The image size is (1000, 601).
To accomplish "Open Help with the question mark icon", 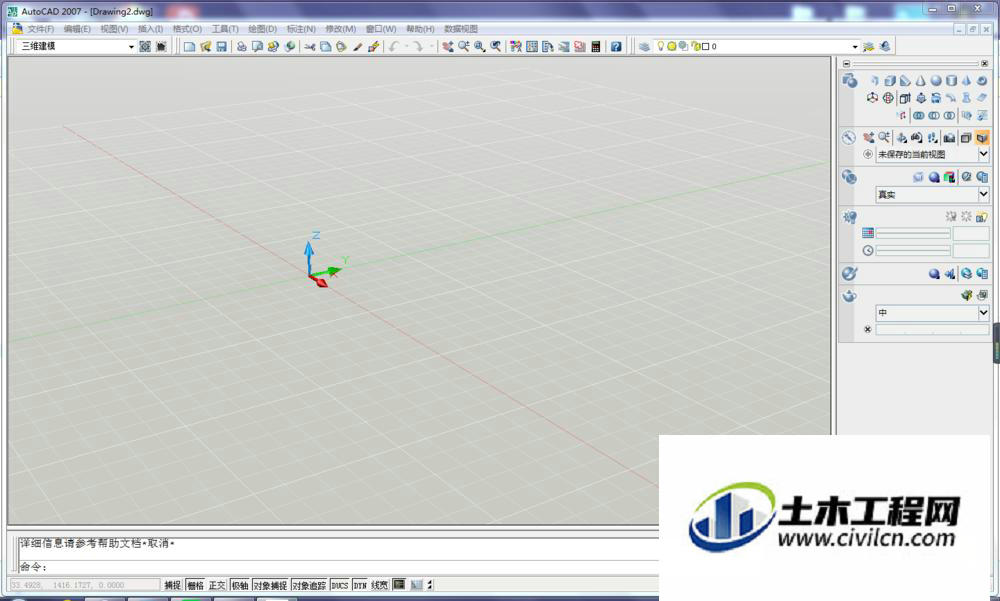I will 615,47.
